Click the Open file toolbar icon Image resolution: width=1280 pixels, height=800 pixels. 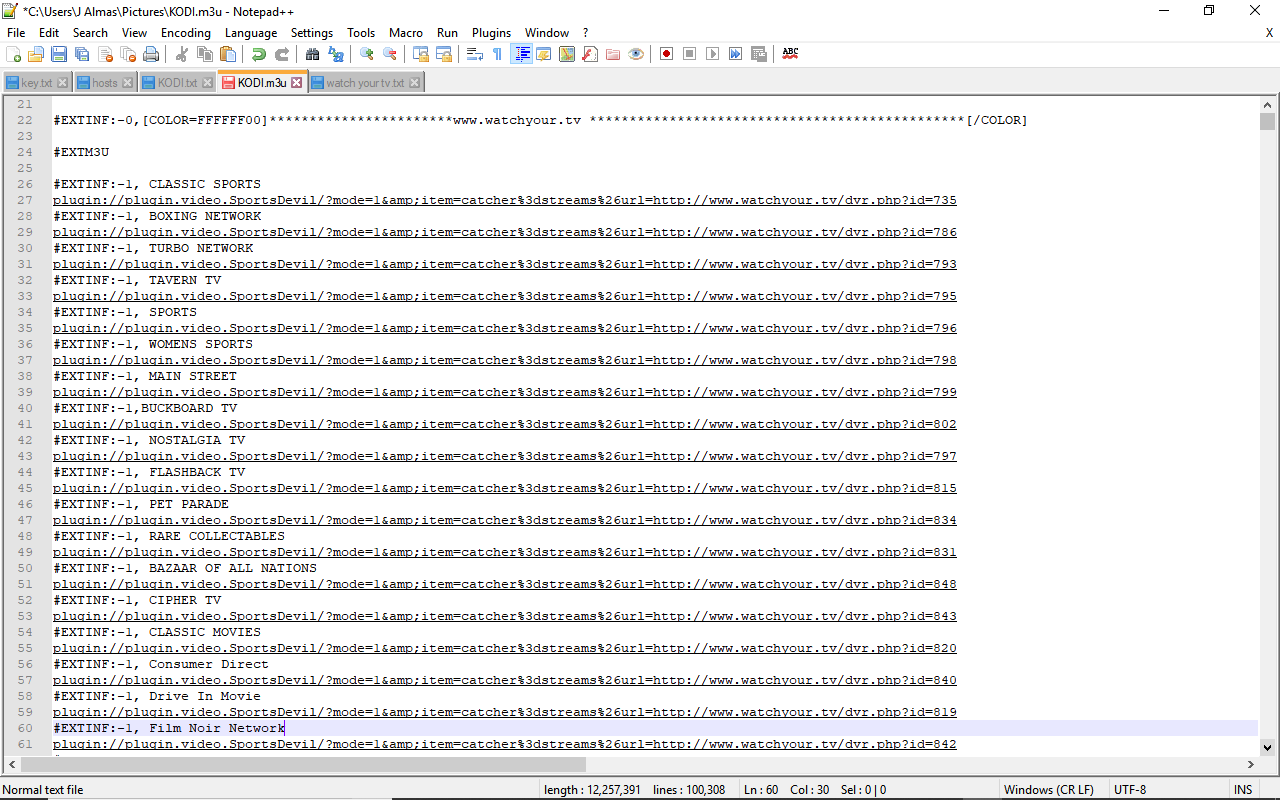tap(36, 54)
